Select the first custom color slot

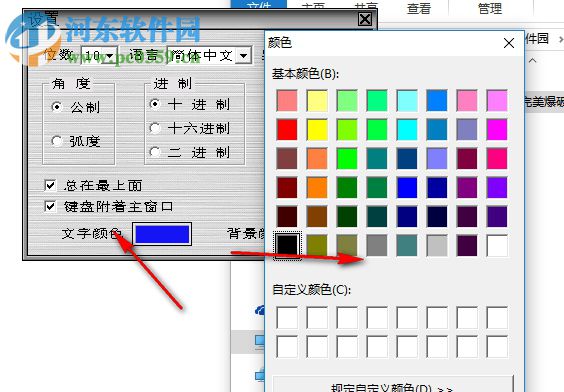click(287, 318)
